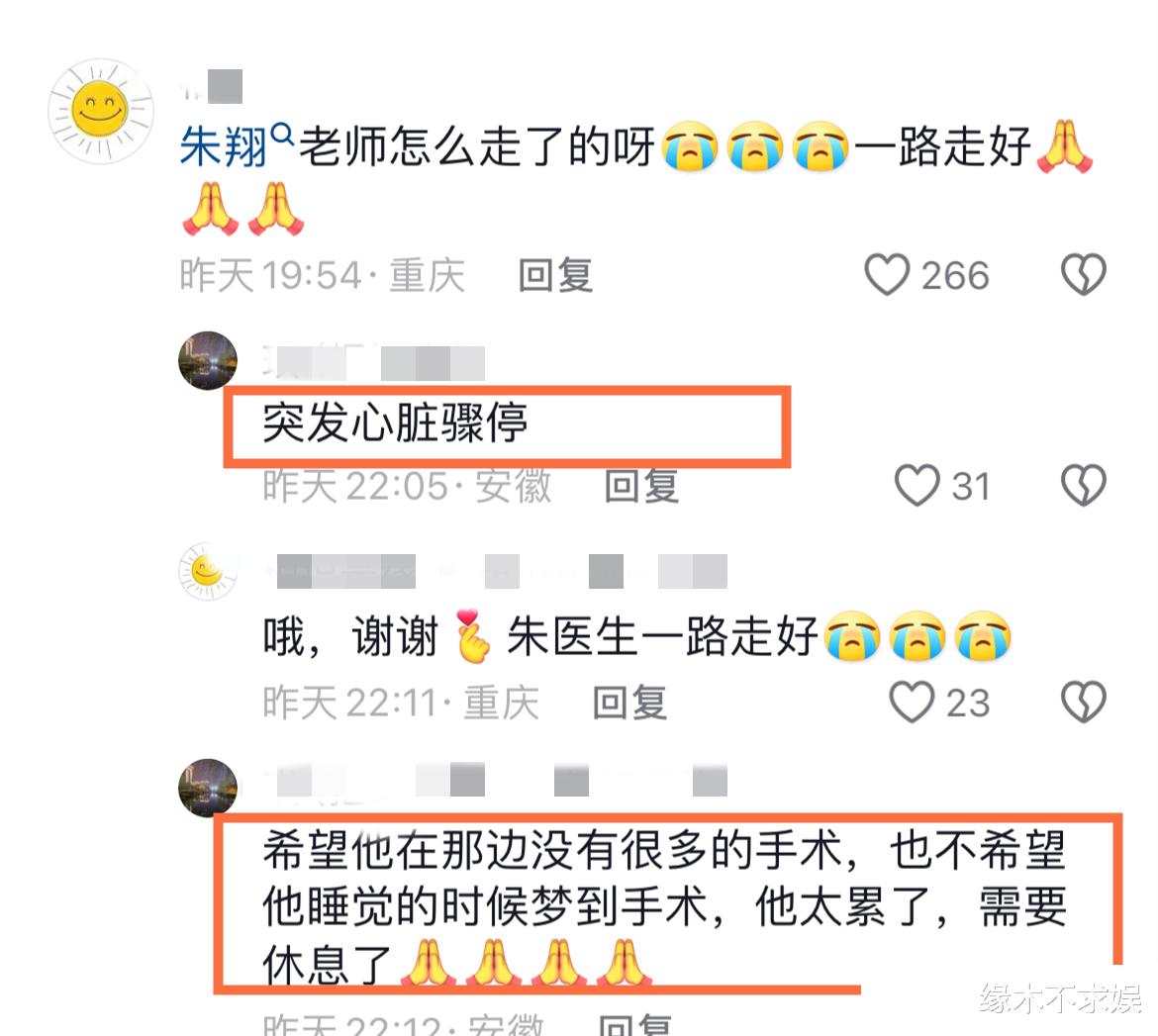Viewport: 1158px width, 1036px height.
Task: Select the 希望他在那边没有很多的手术 comment text
Action: pyautogui.click(x=665, y=906)
